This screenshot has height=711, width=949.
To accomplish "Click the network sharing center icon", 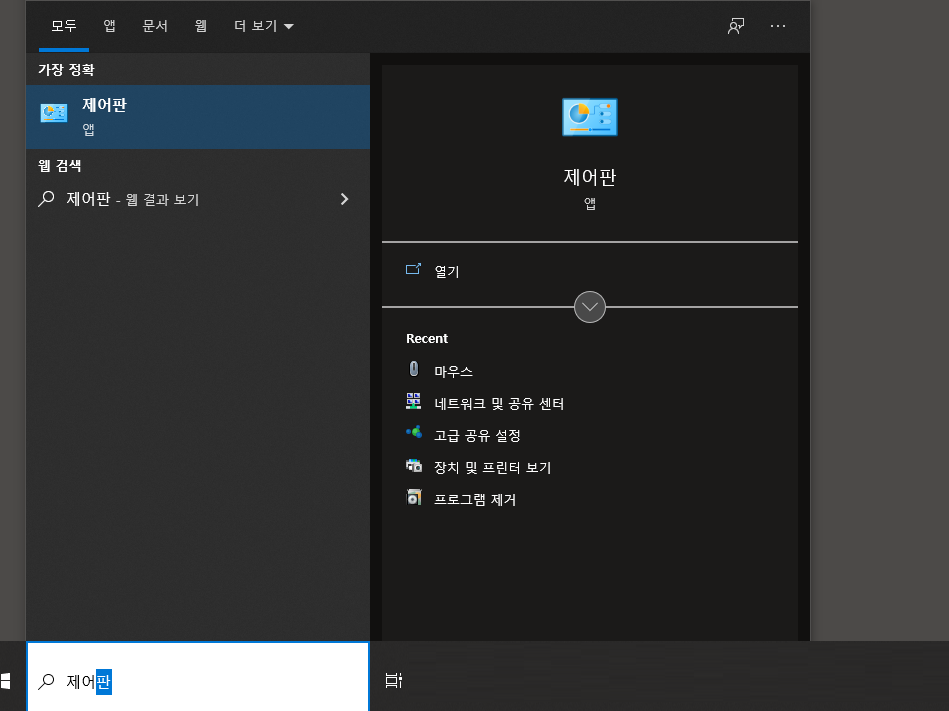I will (x=413, y=401).
